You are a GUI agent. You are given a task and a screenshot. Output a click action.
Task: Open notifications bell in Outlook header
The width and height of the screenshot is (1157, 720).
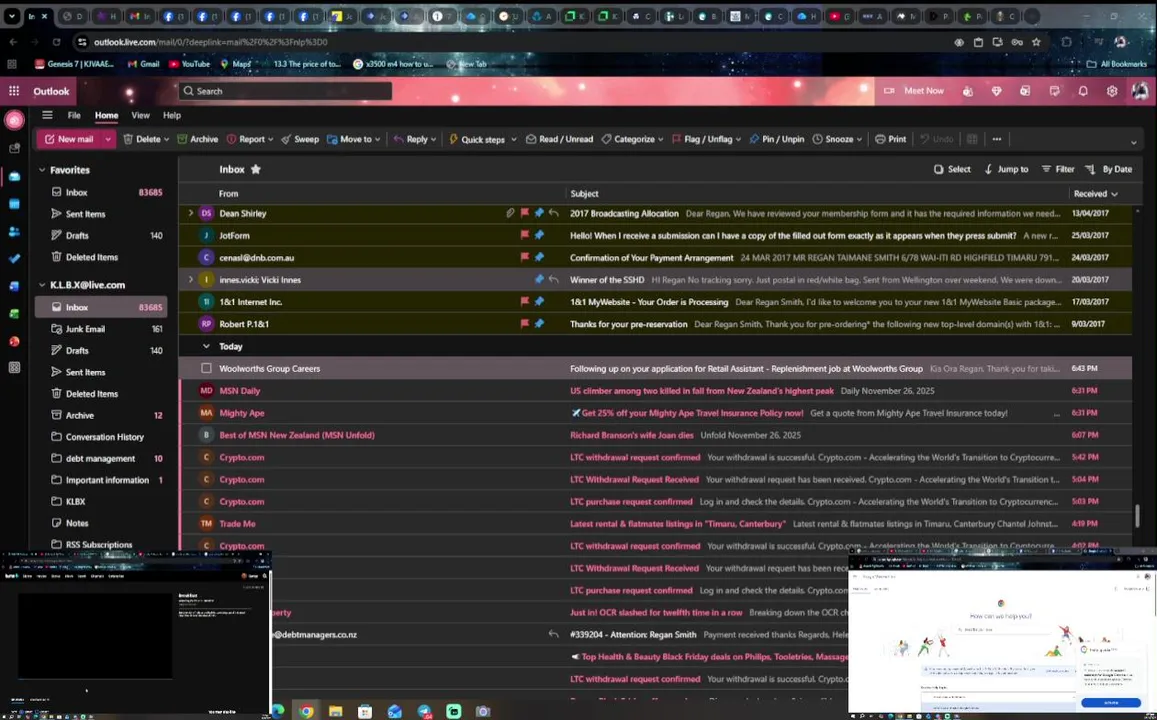pos(1082,91)
